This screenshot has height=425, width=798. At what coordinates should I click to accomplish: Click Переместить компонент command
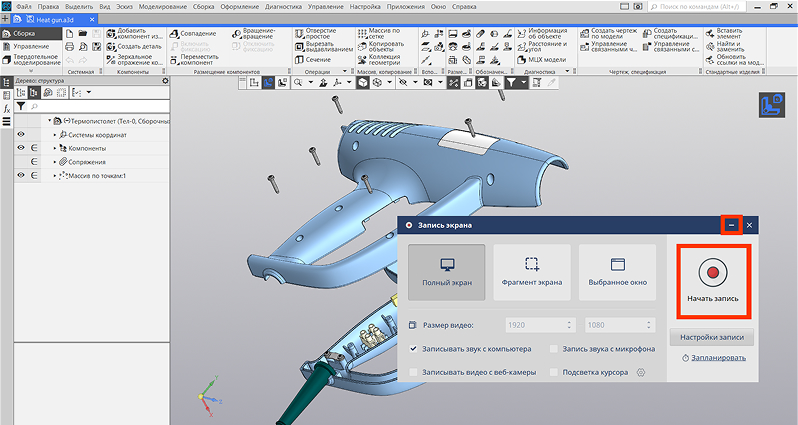coord(194,60)
